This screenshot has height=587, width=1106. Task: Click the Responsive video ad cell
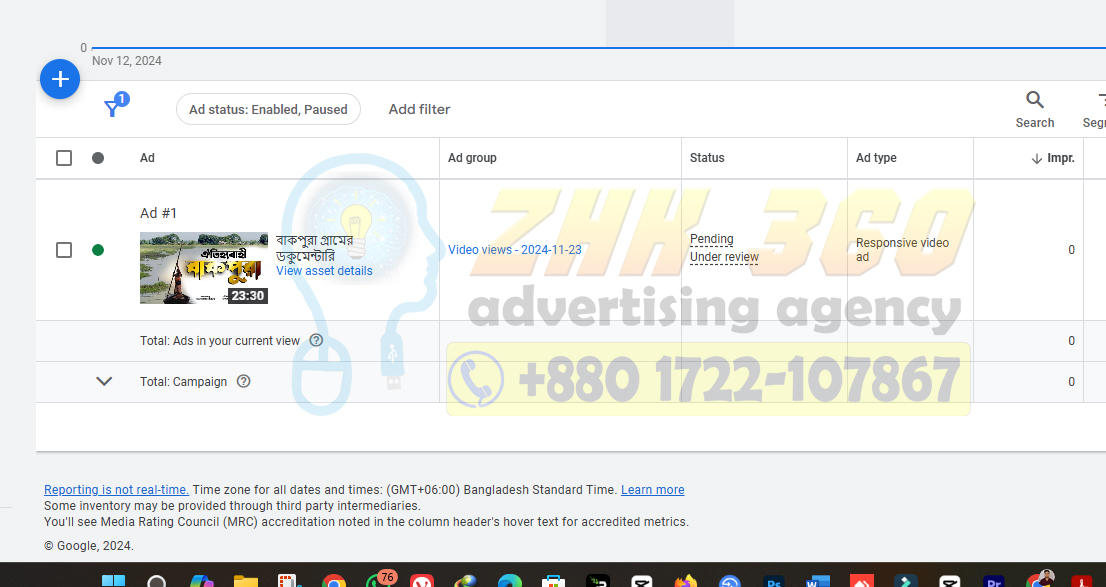click(x=902, y=250)
